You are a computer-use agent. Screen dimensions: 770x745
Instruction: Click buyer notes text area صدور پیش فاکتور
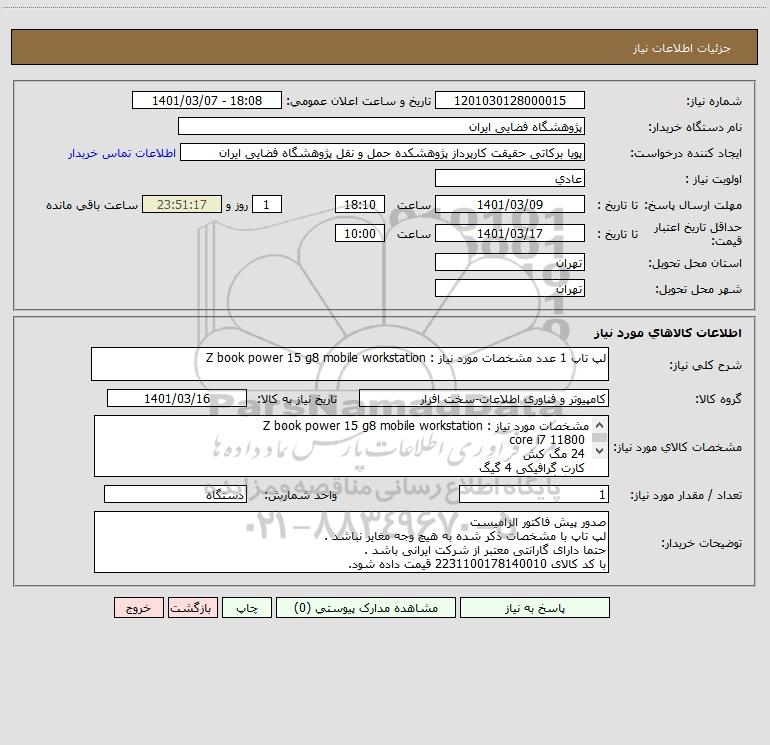(351, 542)
